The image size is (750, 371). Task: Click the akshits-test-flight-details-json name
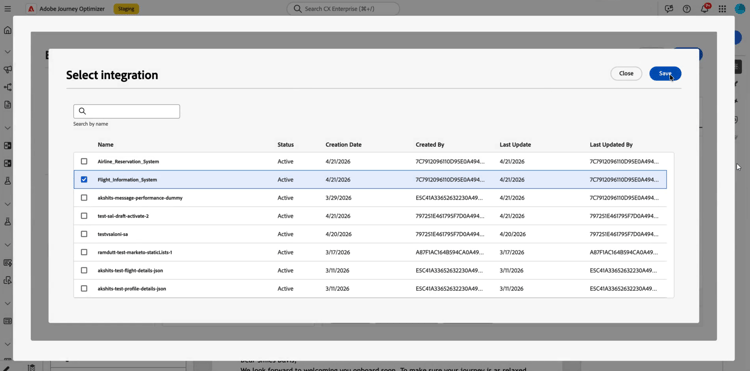131,271
